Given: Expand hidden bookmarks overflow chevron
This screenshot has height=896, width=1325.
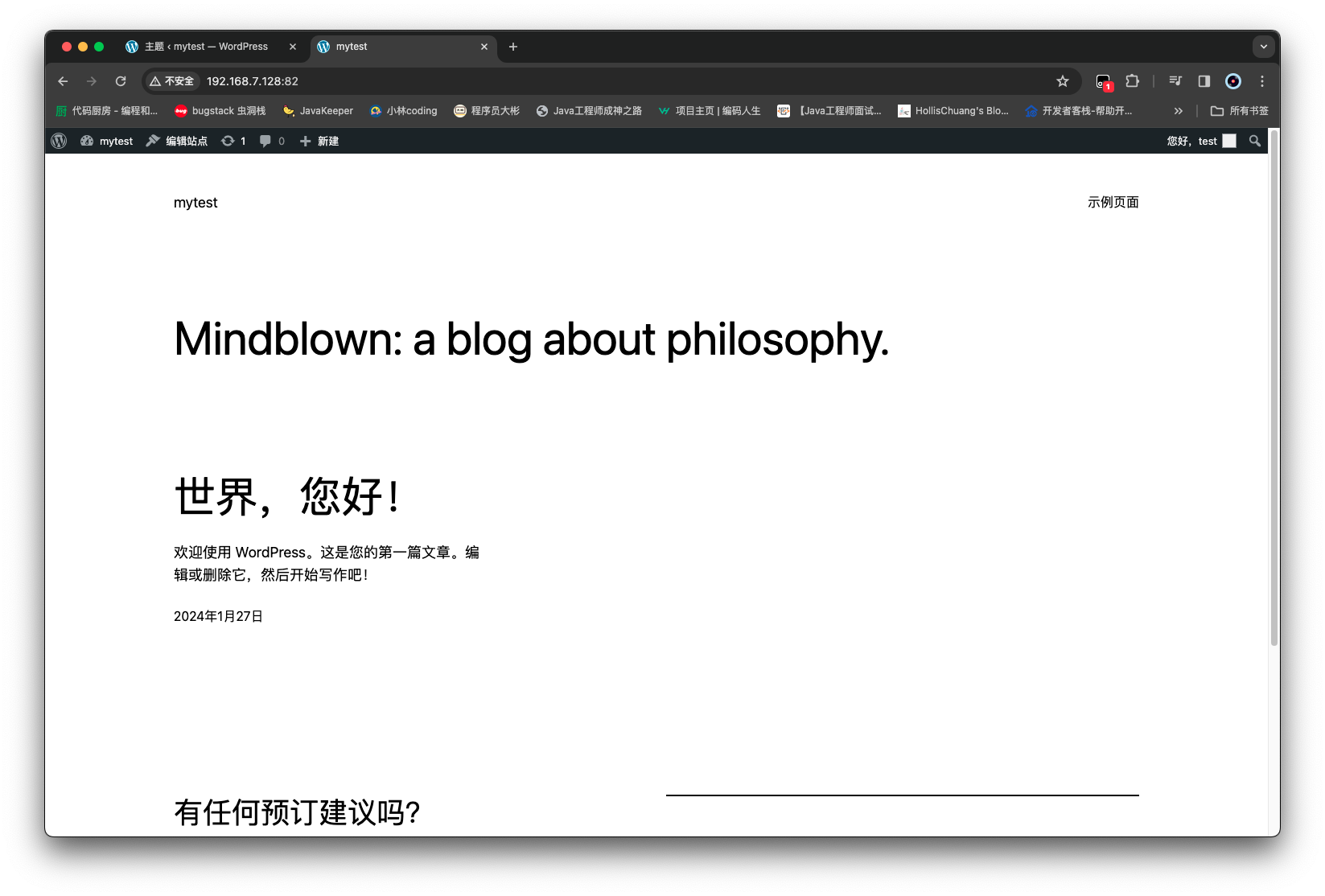Looking at the screenshot, I should click(x=1179, y=111).
